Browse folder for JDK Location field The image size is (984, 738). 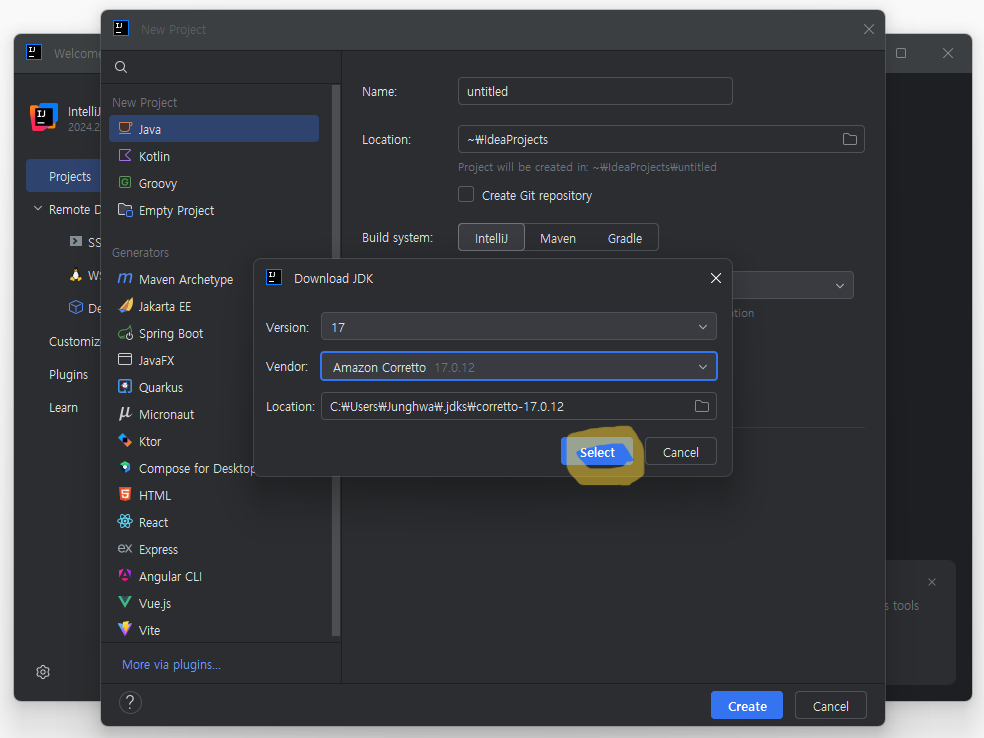click(x=702, y=406)
